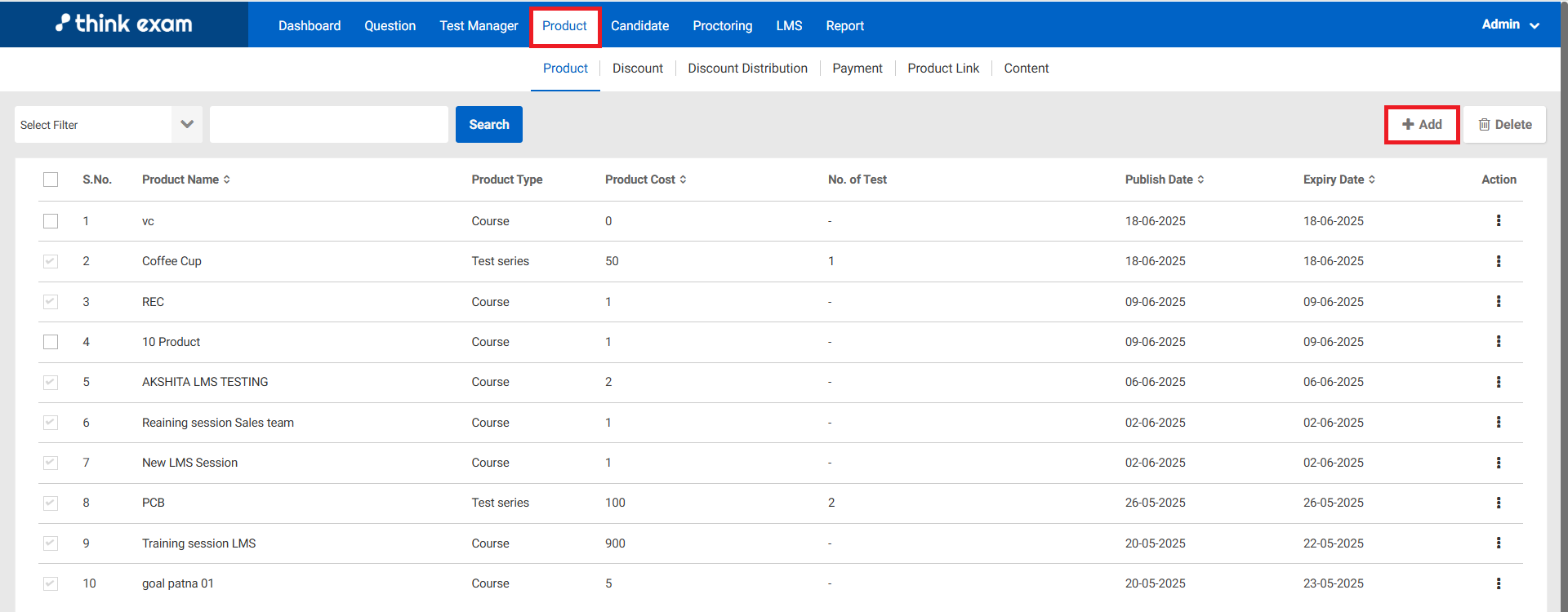Click the Add product button
The image size is (1568, 612).
click(1422, 125)
